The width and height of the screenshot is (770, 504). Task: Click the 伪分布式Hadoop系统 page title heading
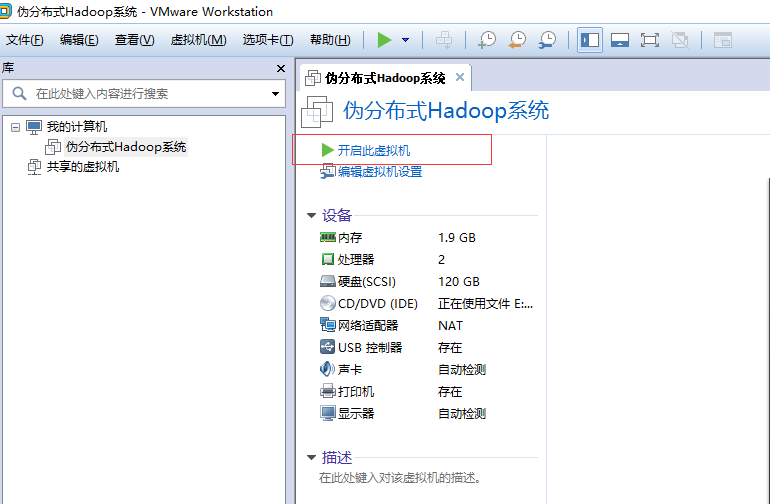tap(446, 111)
